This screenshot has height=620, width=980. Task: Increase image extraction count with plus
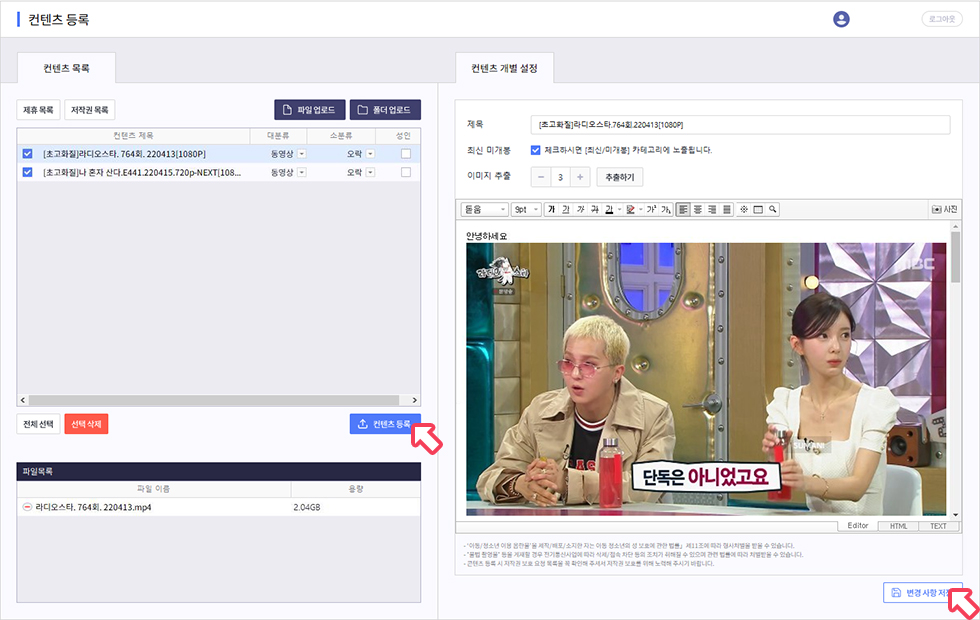pyautogui.click(x=581, y=177)
